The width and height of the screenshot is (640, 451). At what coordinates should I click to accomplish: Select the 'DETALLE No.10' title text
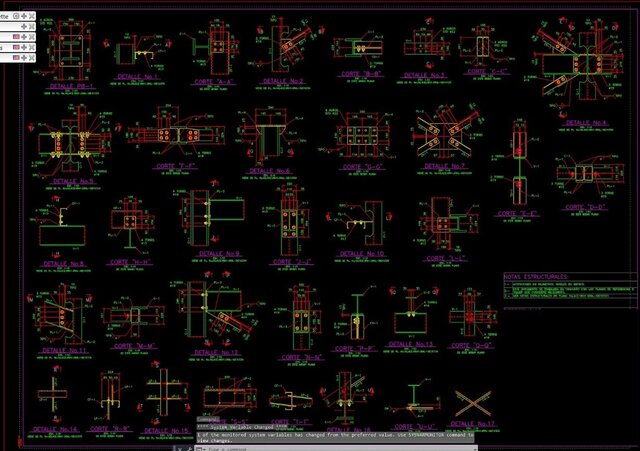tap(361, 253)
